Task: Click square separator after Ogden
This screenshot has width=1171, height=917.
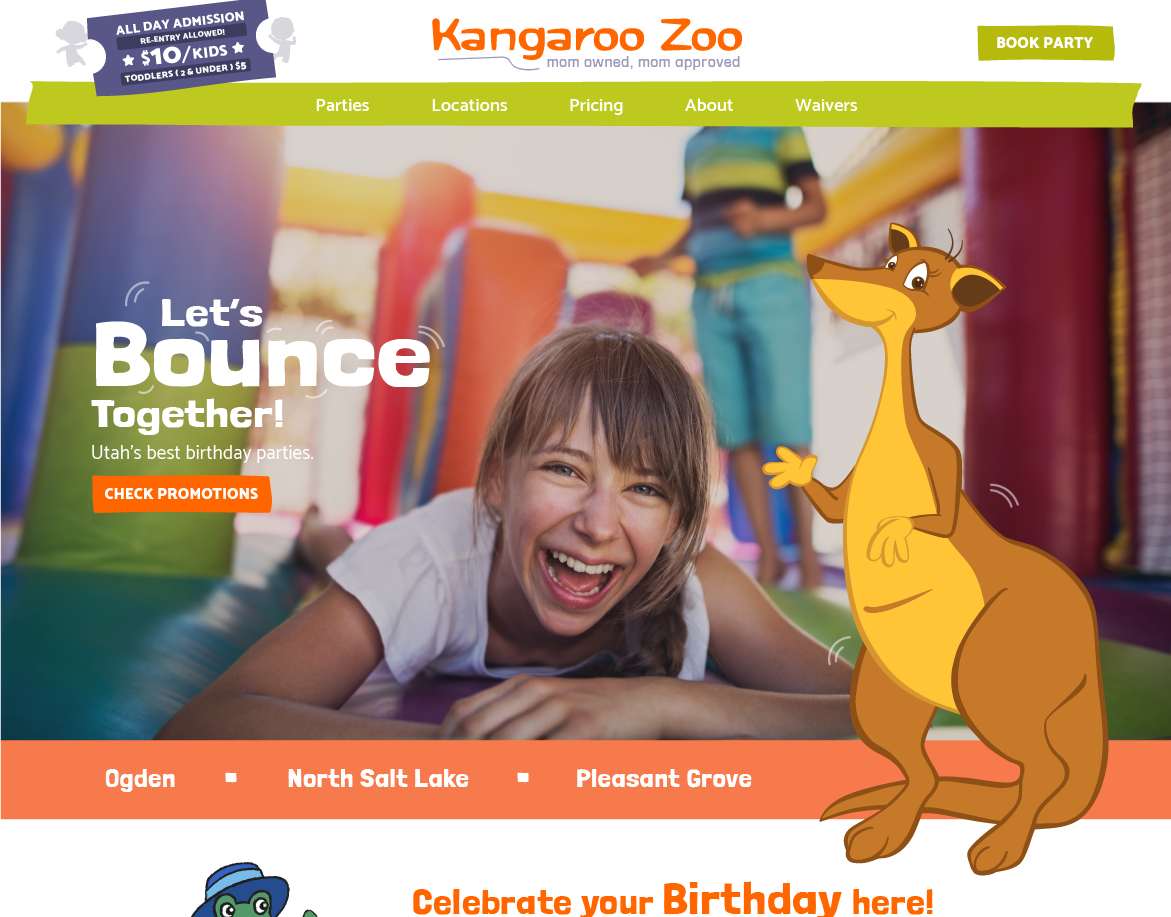Action: tap(231, 778)
